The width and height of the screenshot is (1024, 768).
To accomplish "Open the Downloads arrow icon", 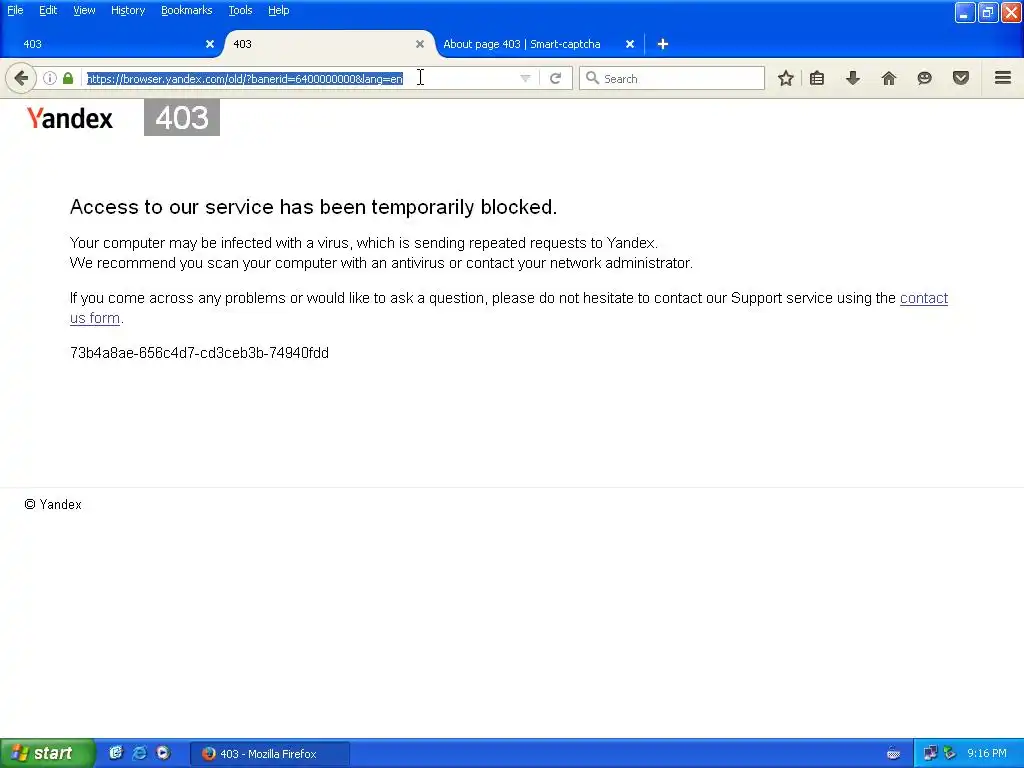I will click(x=853, y=78).
